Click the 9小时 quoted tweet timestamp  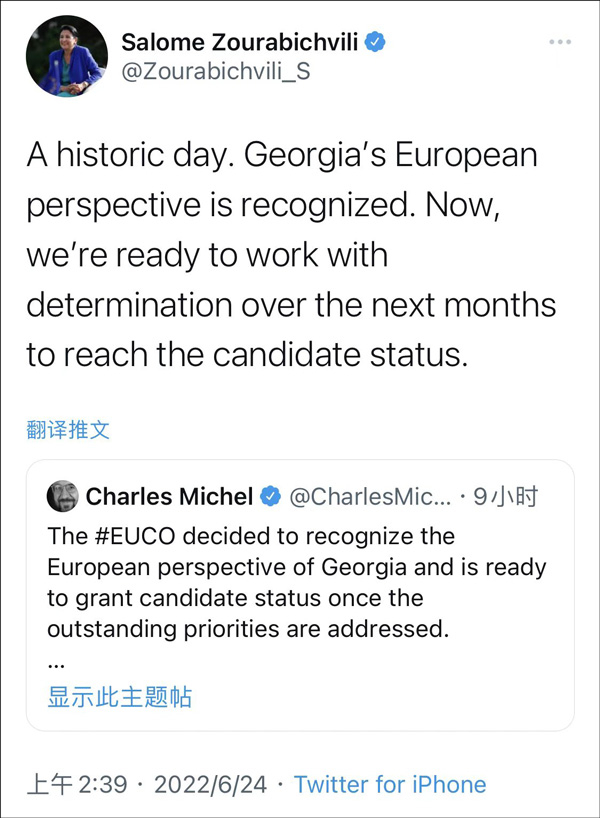coord(507,496)
